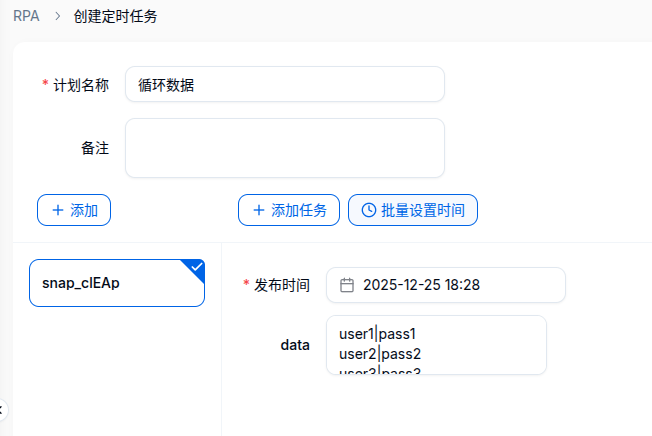Click the plus icon on 添加 button
The image size is (652, 436).
56,211
